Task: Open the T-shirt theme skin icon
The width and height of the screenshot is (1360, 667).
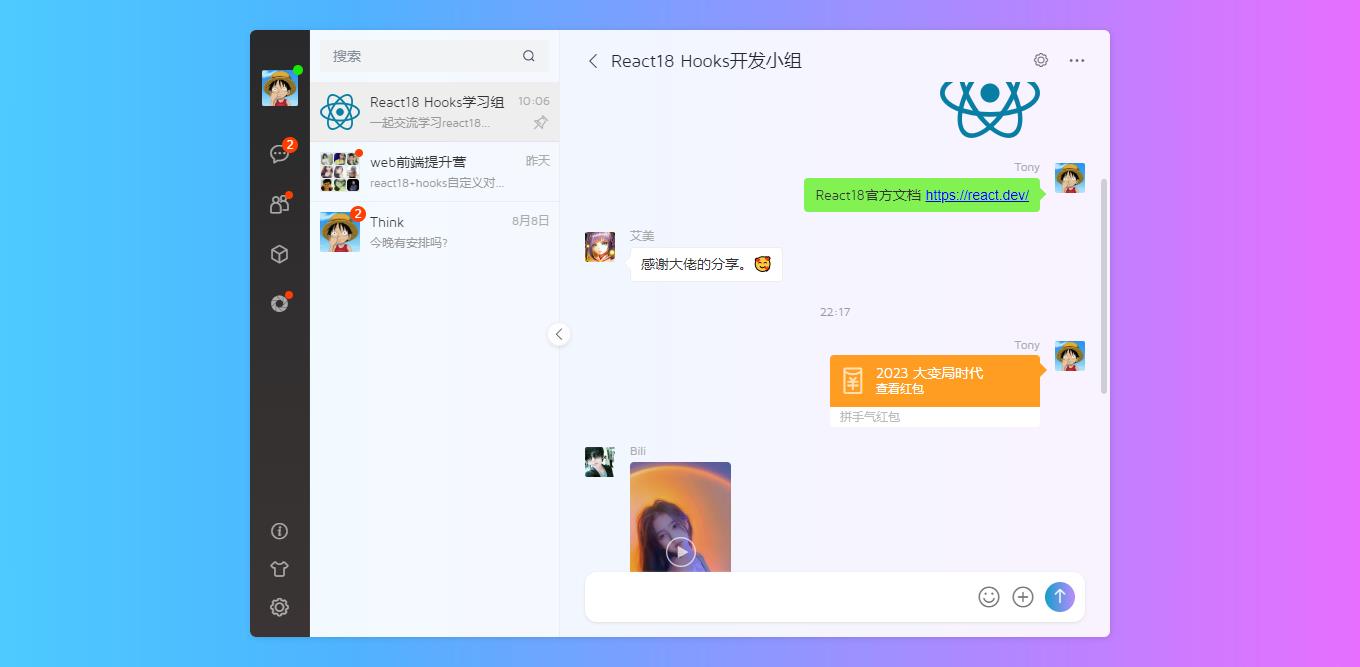Action: [279, 569]
